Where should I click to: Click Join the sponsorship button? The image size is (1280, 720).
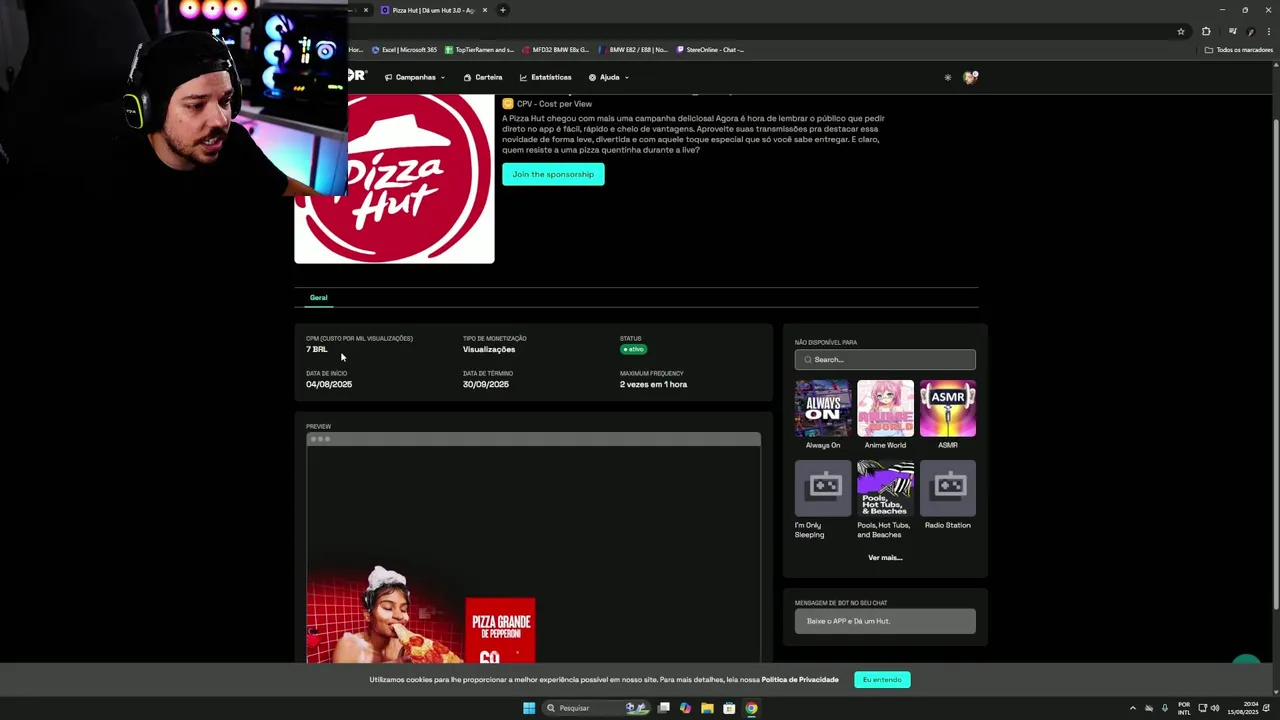tap(553, 174)
